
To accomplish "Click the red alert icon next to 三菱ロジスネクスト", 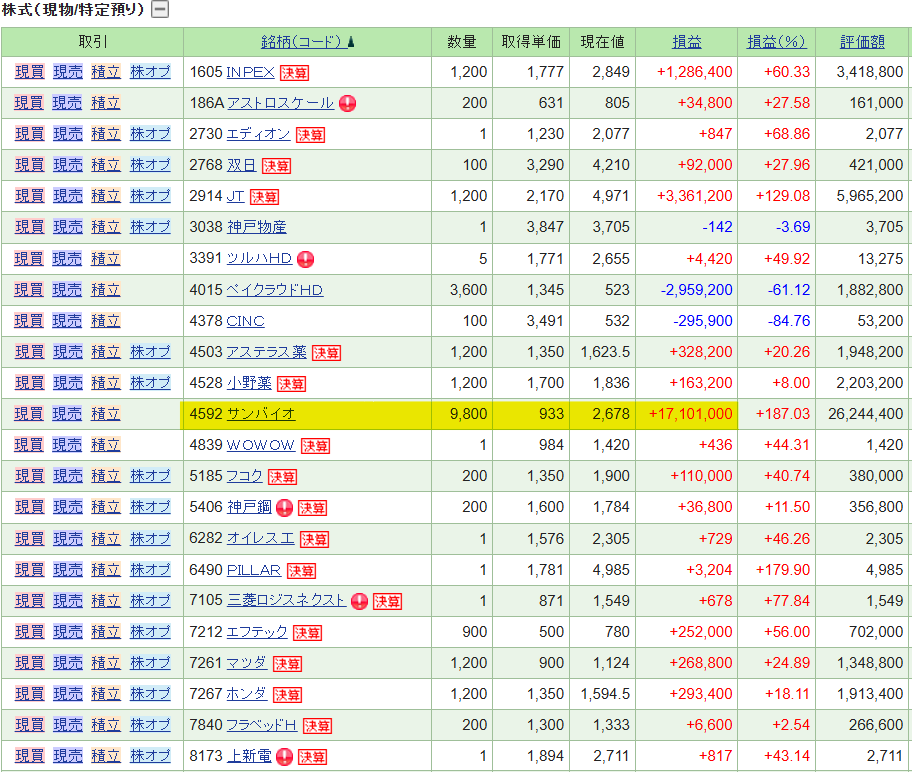I will click(x=359, y=601).
